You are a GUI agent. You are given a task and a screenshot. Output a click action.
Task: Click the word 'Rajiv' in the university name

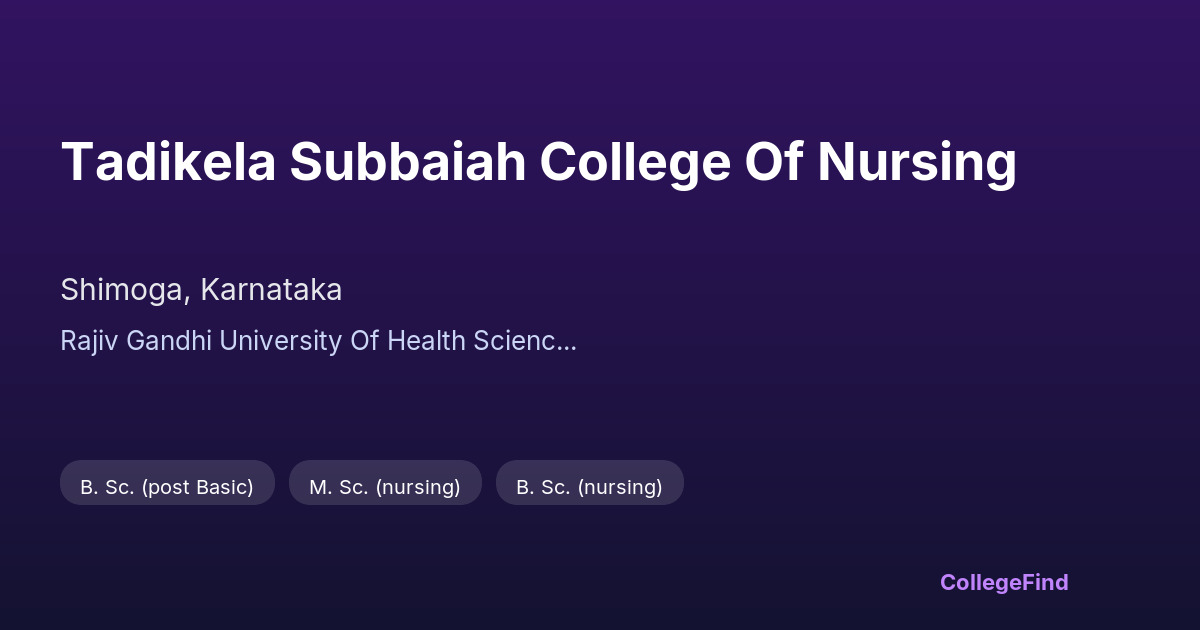point(86,341)
